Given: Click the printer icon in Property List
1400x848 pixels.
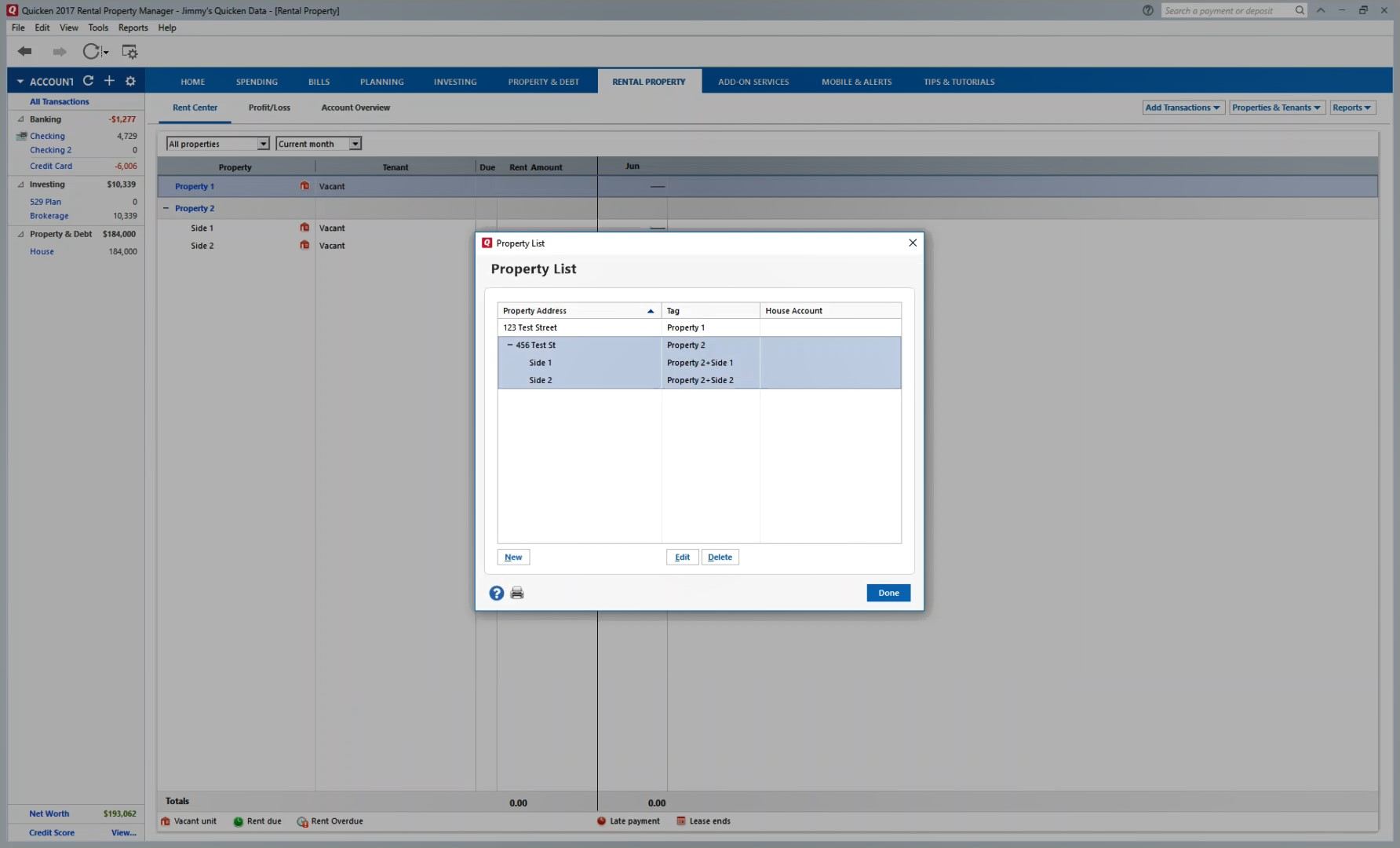Looking at the screenshot, I should pyautogui.click(x=517, y=594).
